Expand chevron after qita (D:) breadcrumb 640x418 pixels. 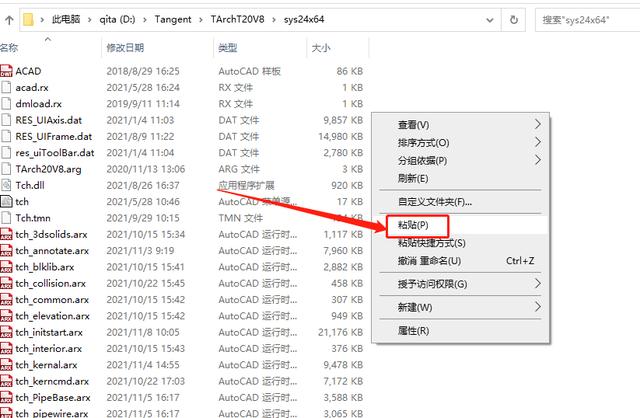[145, 20]
